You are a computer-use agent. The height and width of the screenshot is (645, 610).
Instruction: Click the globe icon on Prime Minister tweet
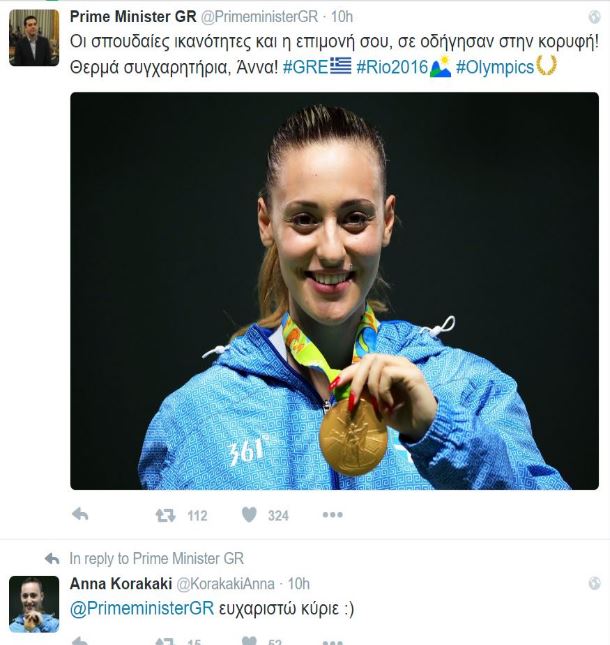(594, 17)
